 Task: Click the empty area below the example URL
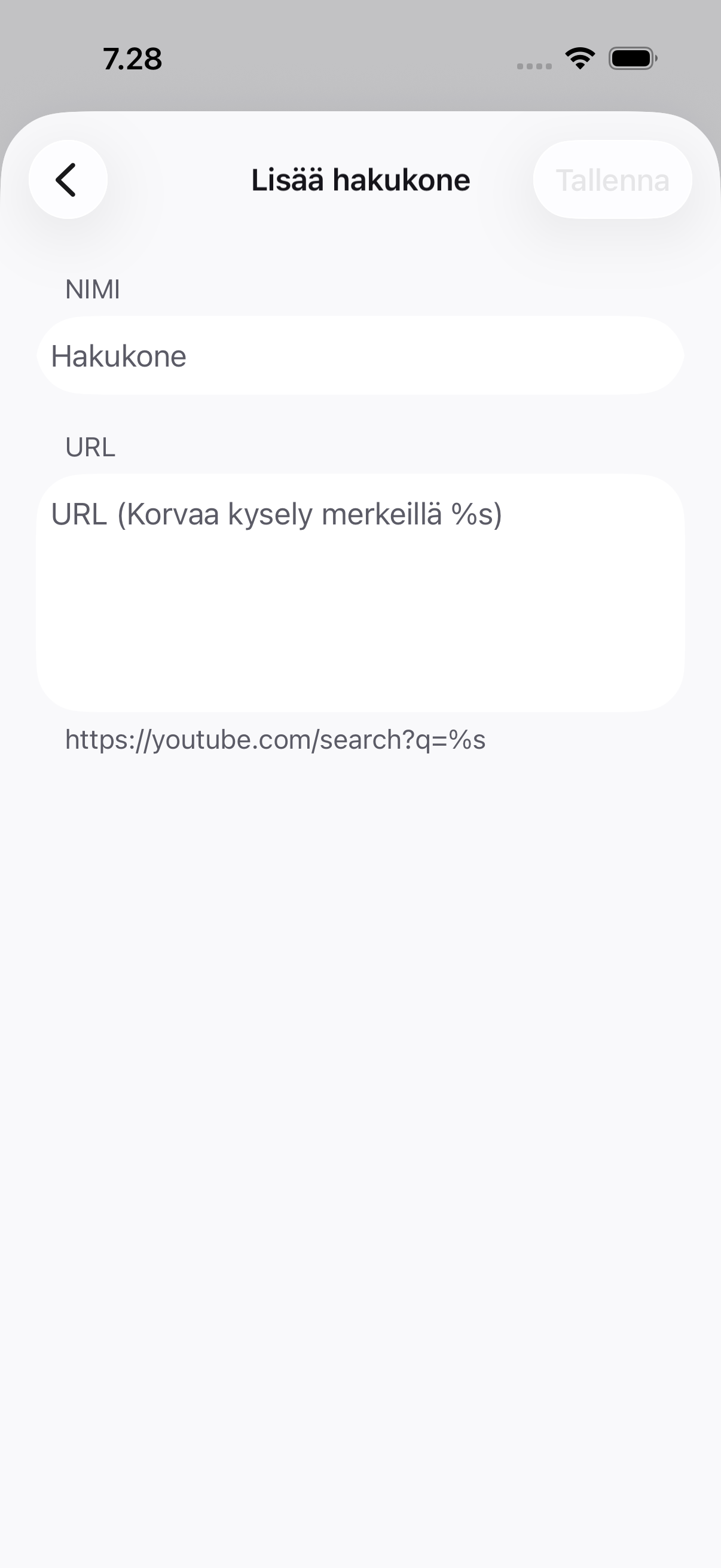(360, 1096)
